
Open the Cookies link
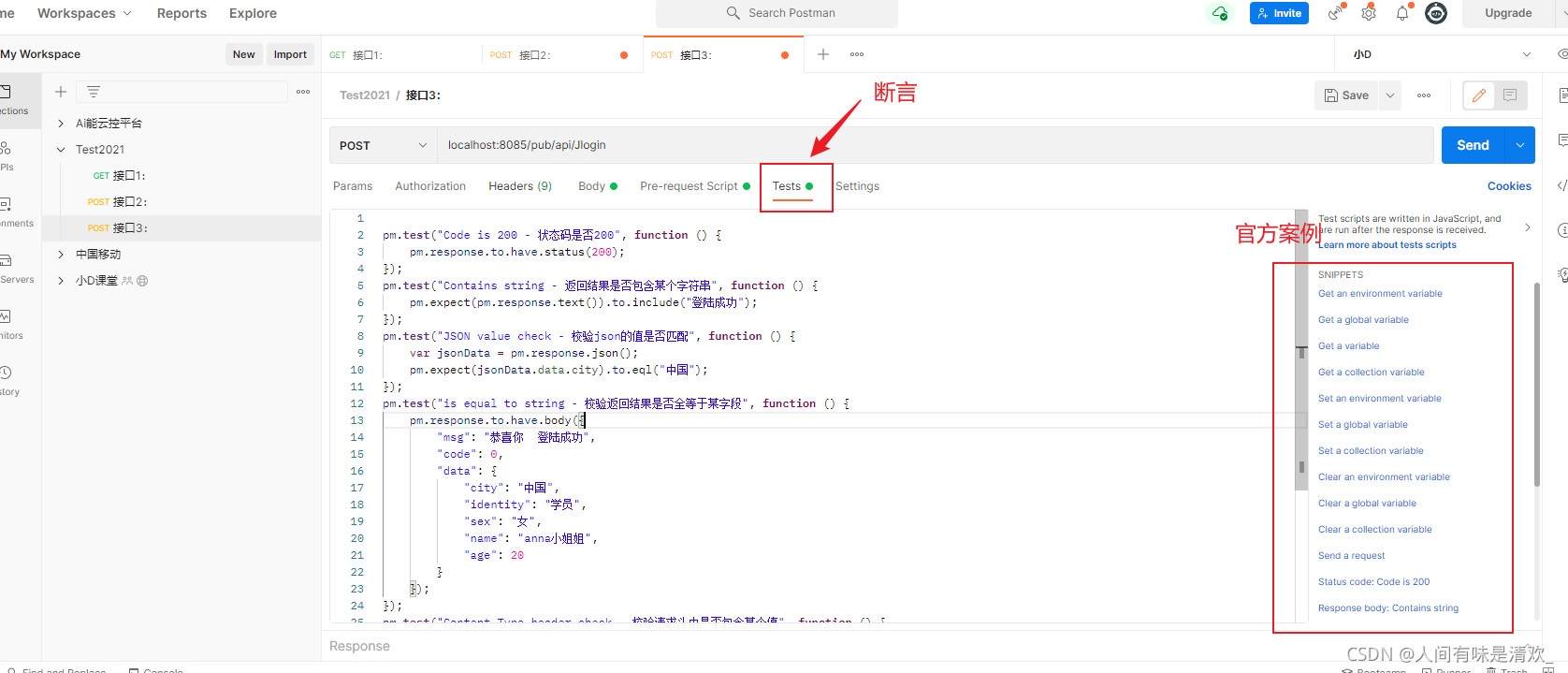click(x=1509, y=186)
